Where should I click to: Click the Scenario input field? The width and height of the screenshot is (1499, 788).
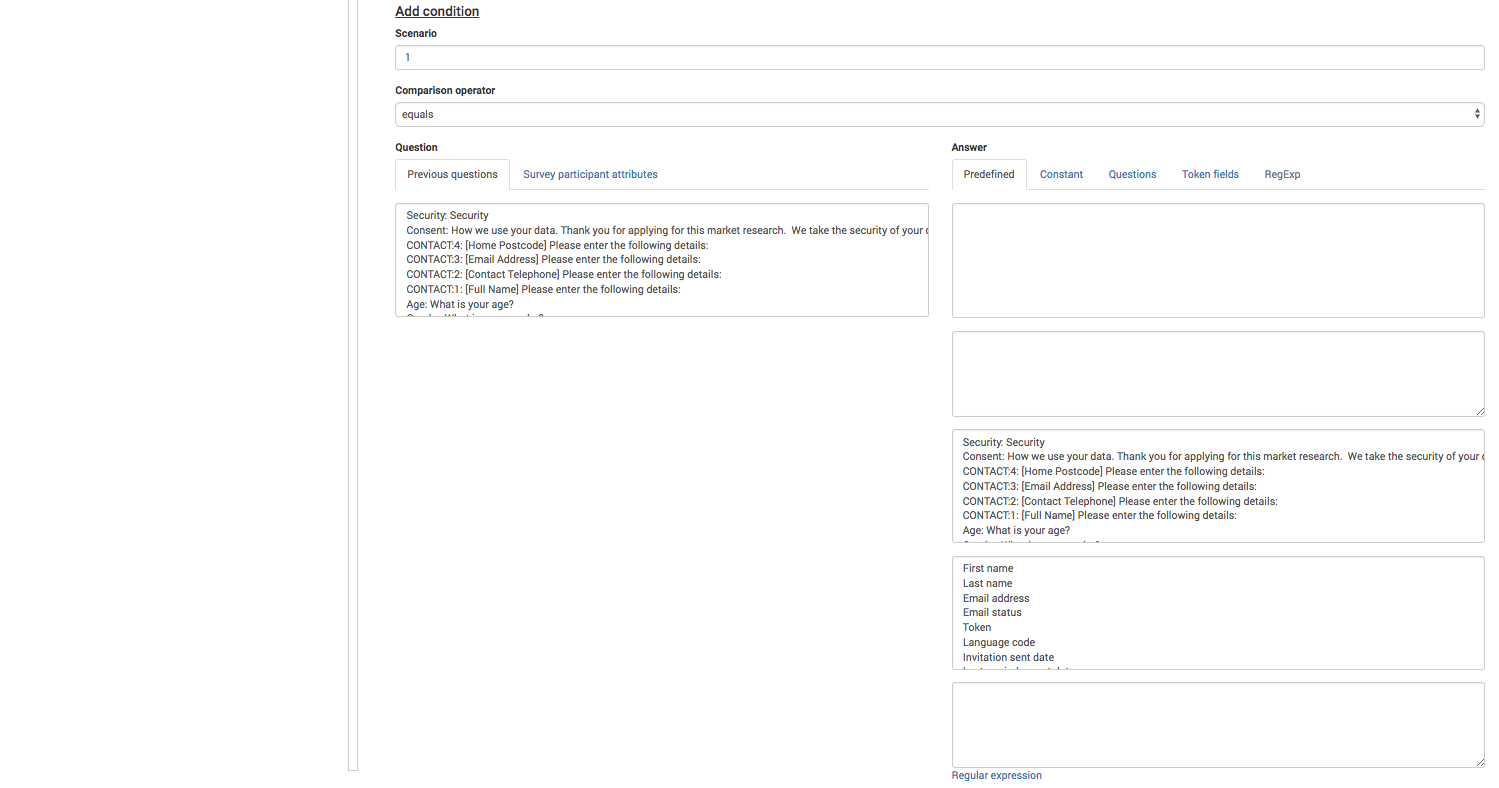click(x=938, y=58)
